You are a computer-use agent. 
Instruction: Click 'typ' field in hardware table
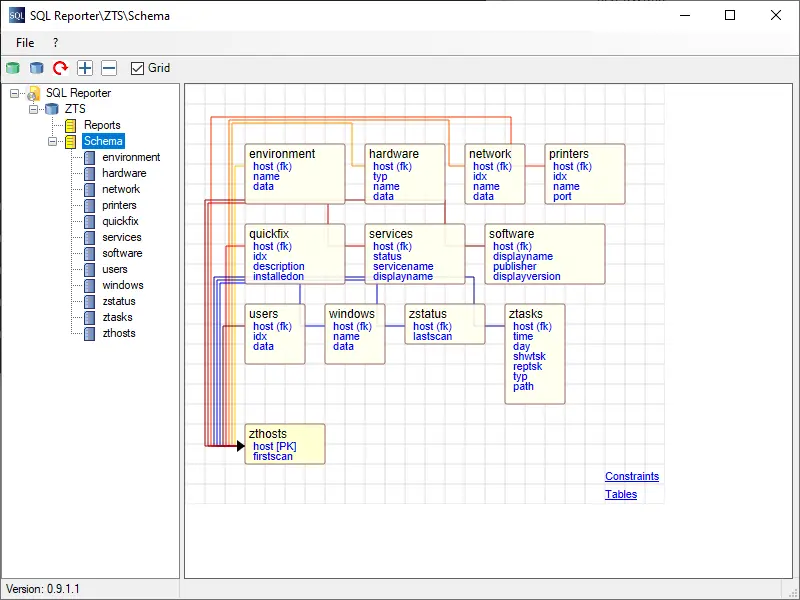(380, 177)
